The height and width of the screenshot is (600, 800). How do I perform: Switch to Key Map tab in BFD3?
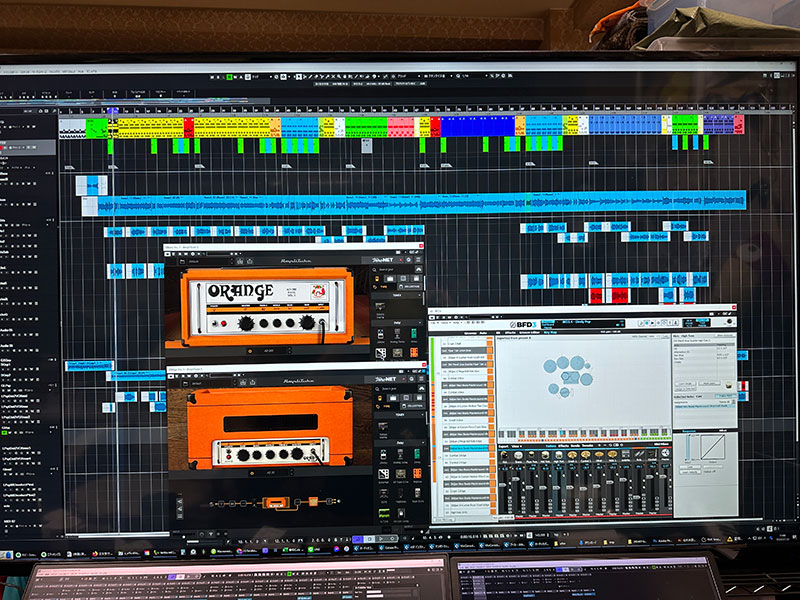coord(551,333)
